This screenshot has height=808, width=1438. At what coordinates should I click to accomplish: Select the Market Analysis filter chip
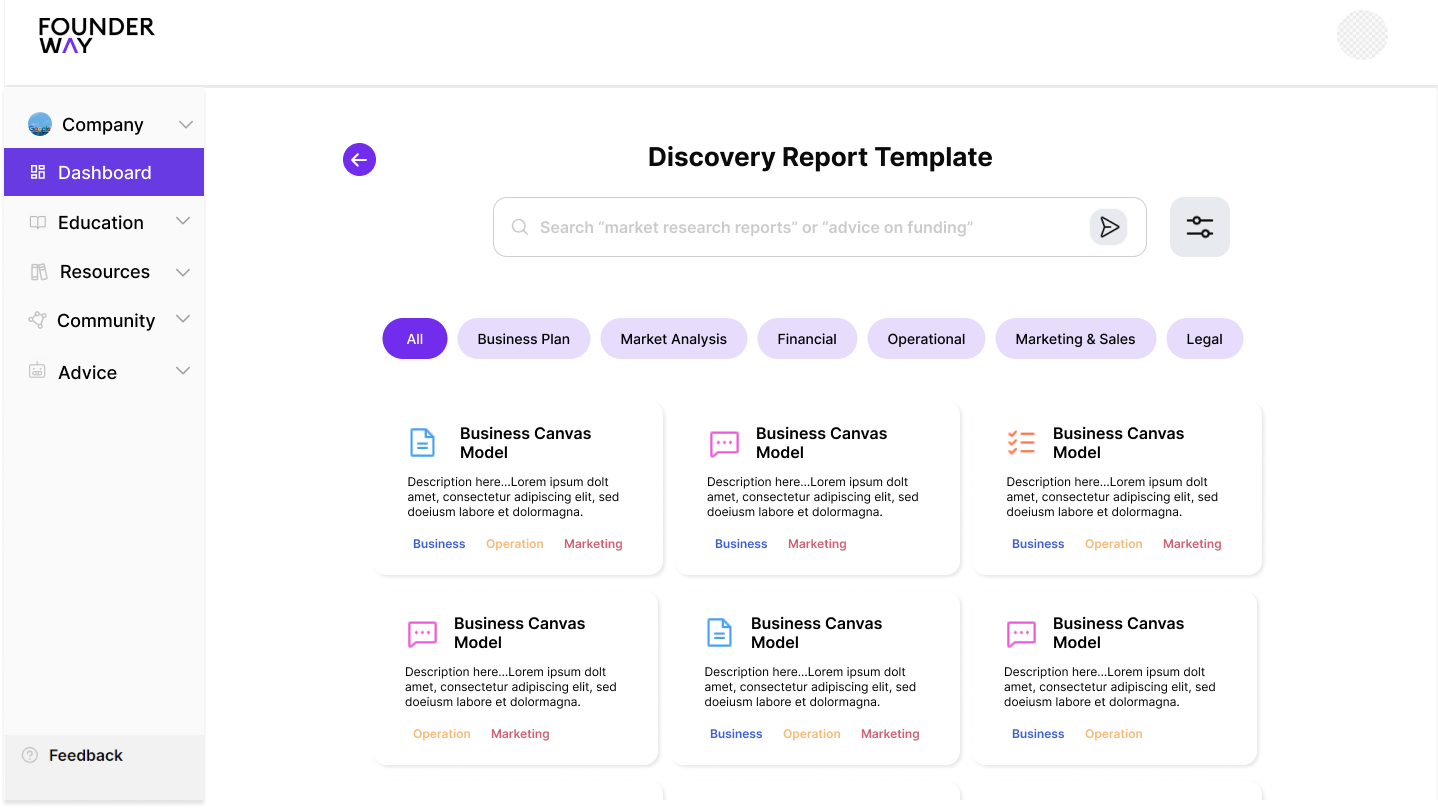(x=674, y=339)
